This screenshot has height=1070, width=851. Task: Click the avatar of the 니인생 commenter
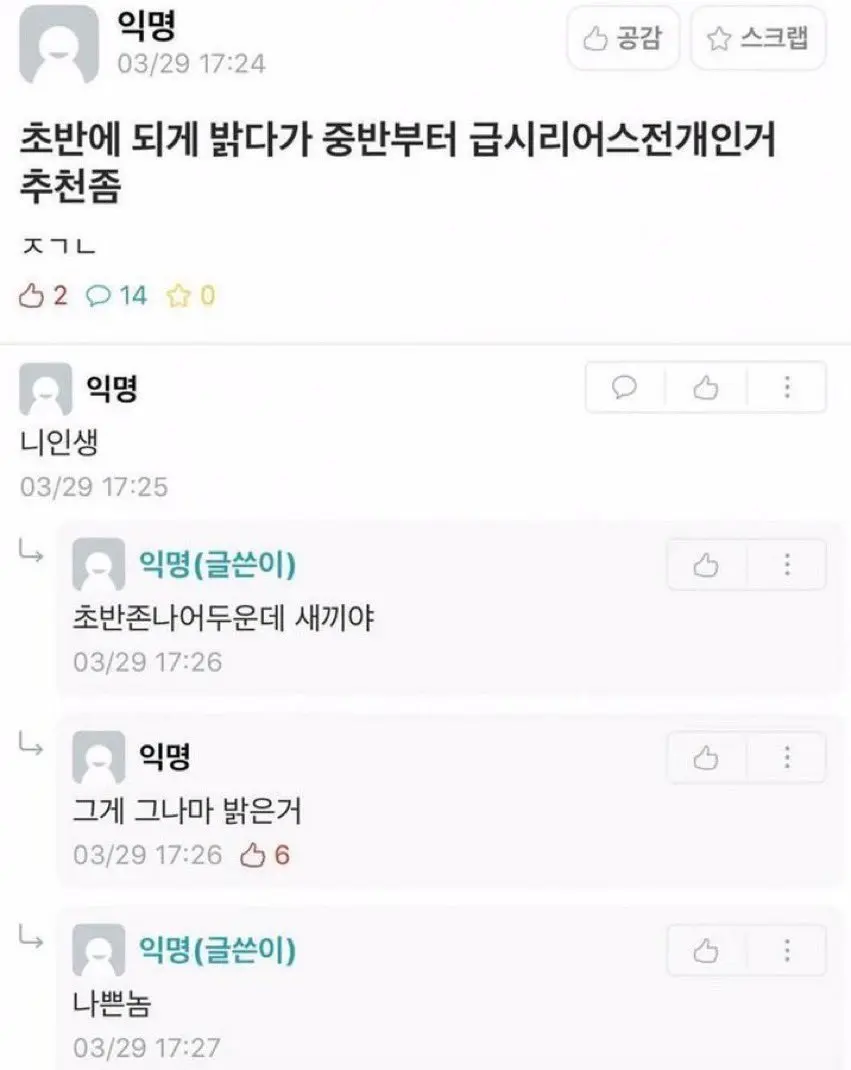point(45,389)
